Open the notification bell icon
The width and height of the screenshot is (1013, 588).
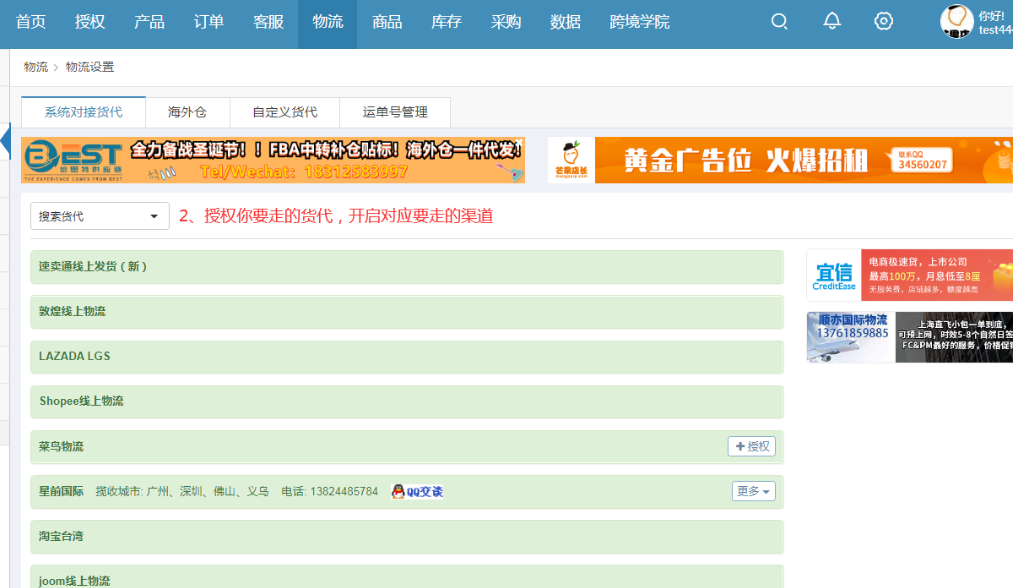point(831,21)
